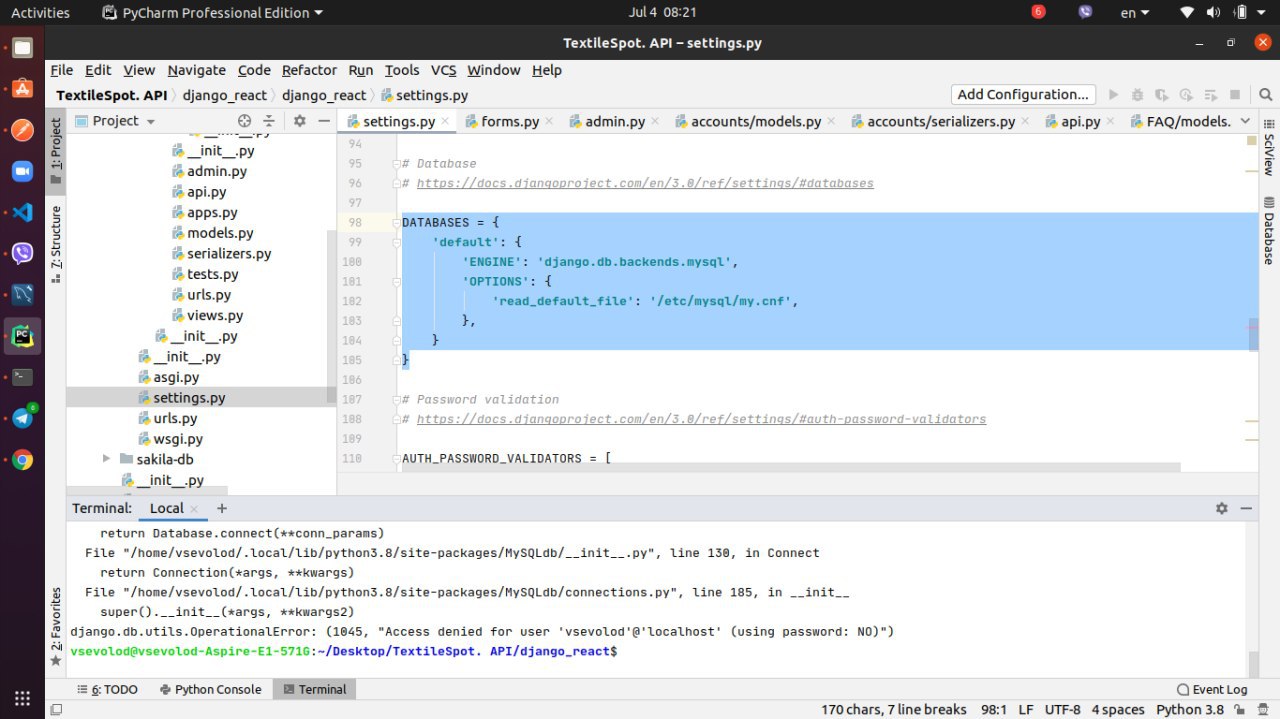Click the terminal vertical scrollbar

[1254, 664]
